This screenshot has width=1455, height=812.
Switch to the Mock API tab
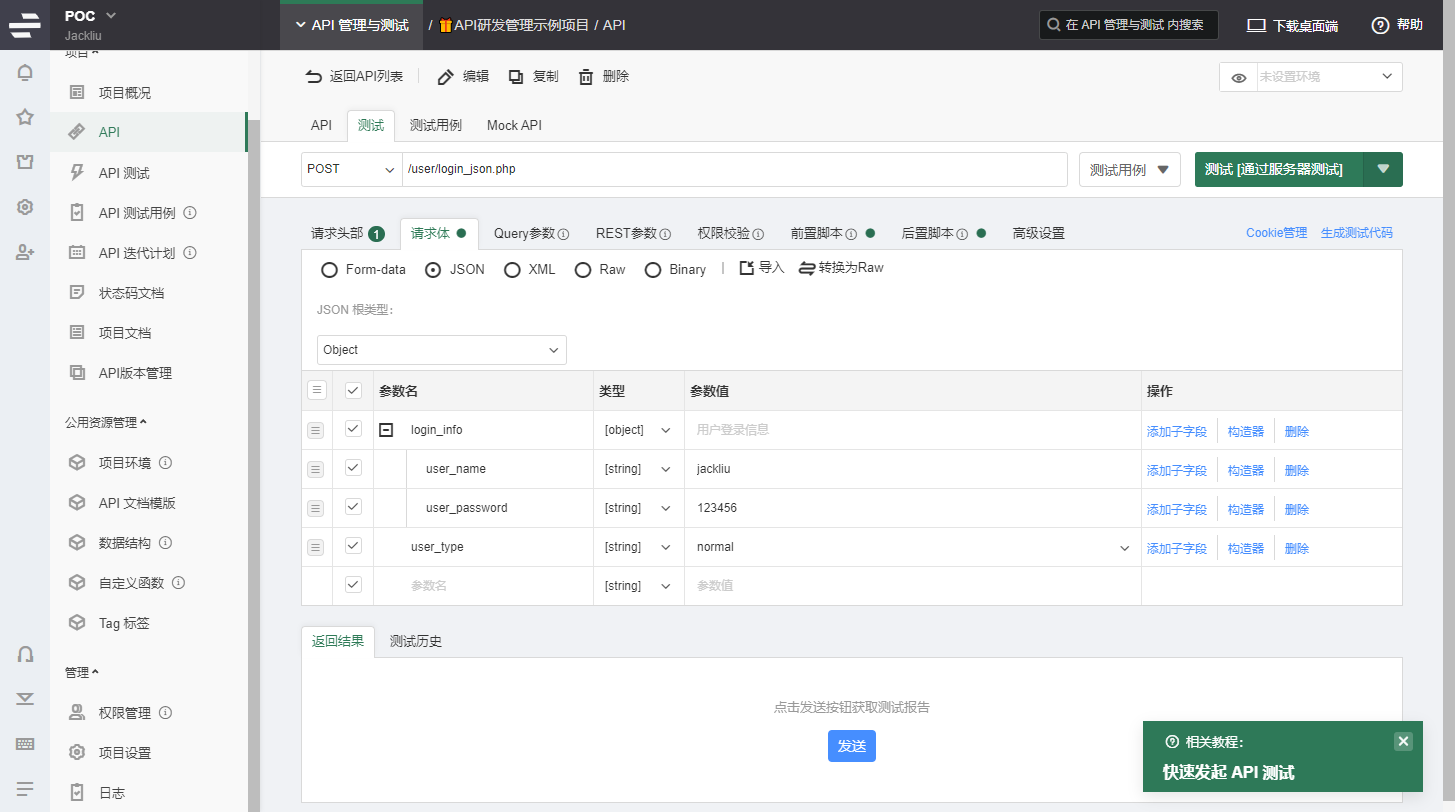(x=514, y=125)
